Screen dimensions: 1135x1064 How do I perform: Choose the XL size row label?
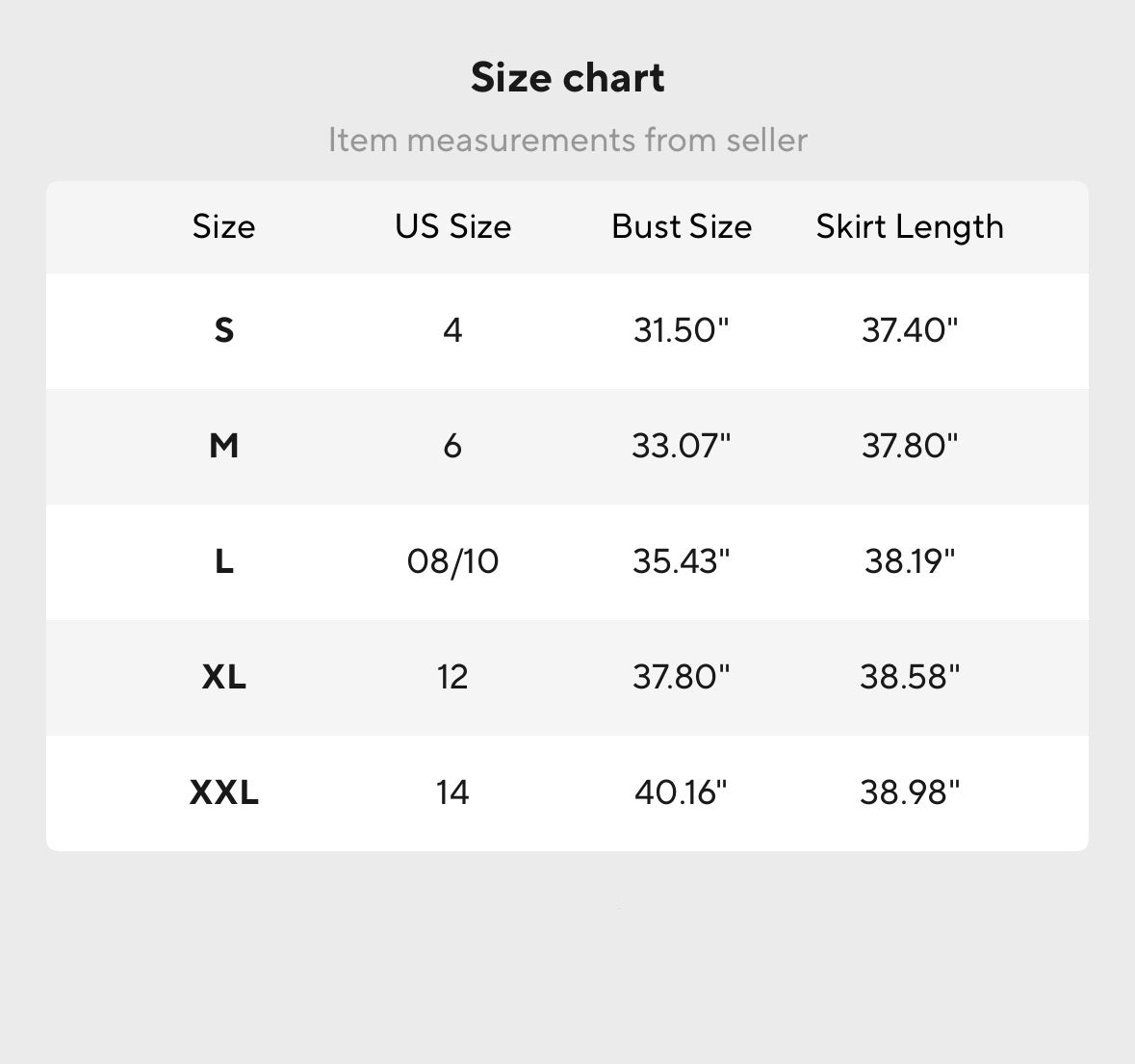point(223,677)
